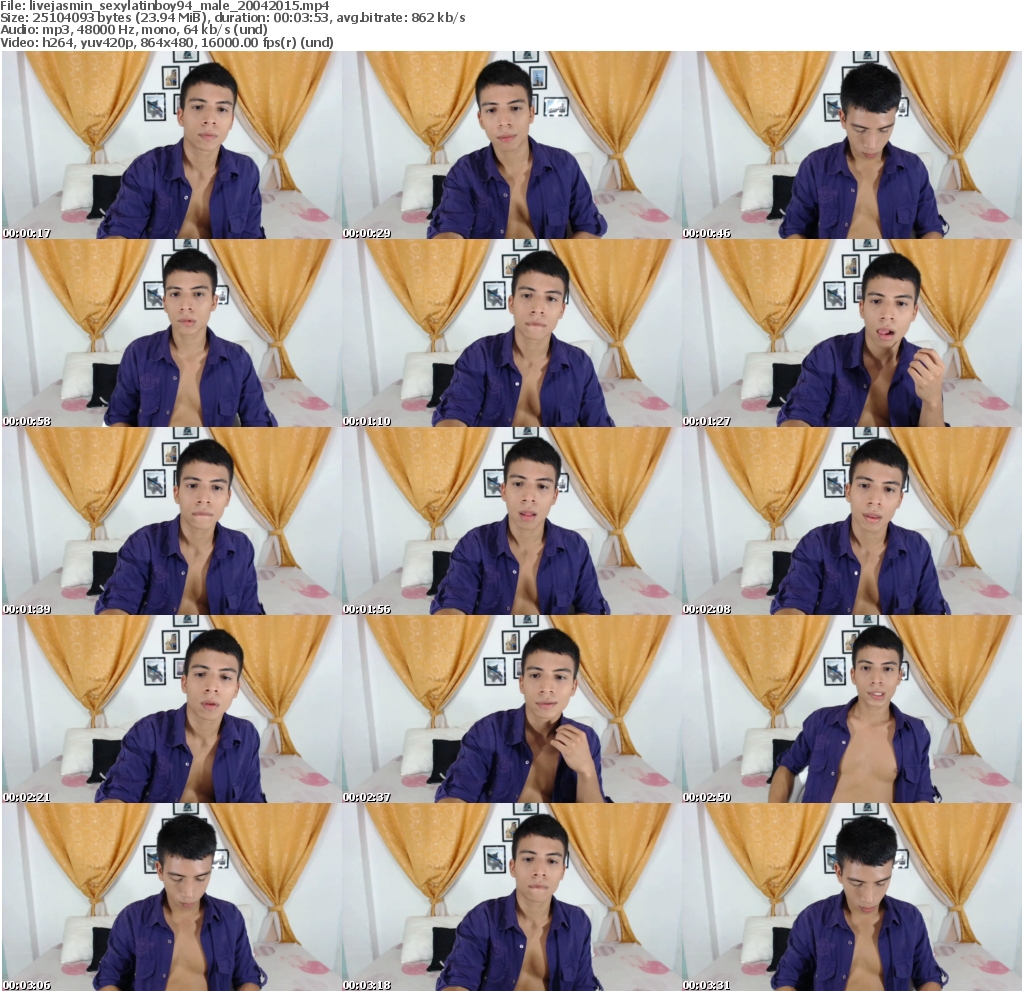Pick the thumbnail marked 00:02:21
This screenshot has height=991, width=1024.
[171, 709]
